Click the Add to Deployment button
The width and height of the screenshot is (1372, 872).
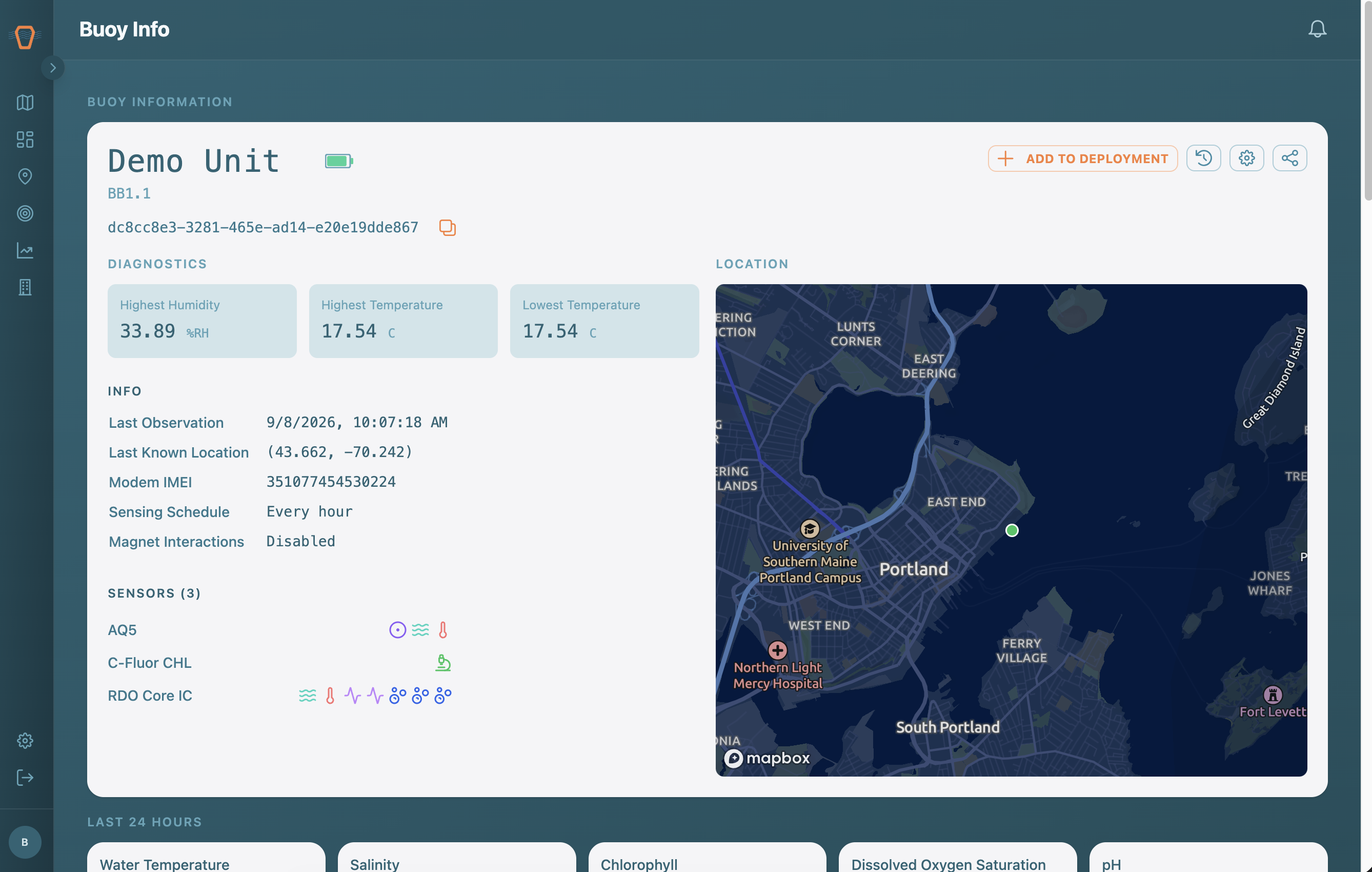coord(1082,158)
